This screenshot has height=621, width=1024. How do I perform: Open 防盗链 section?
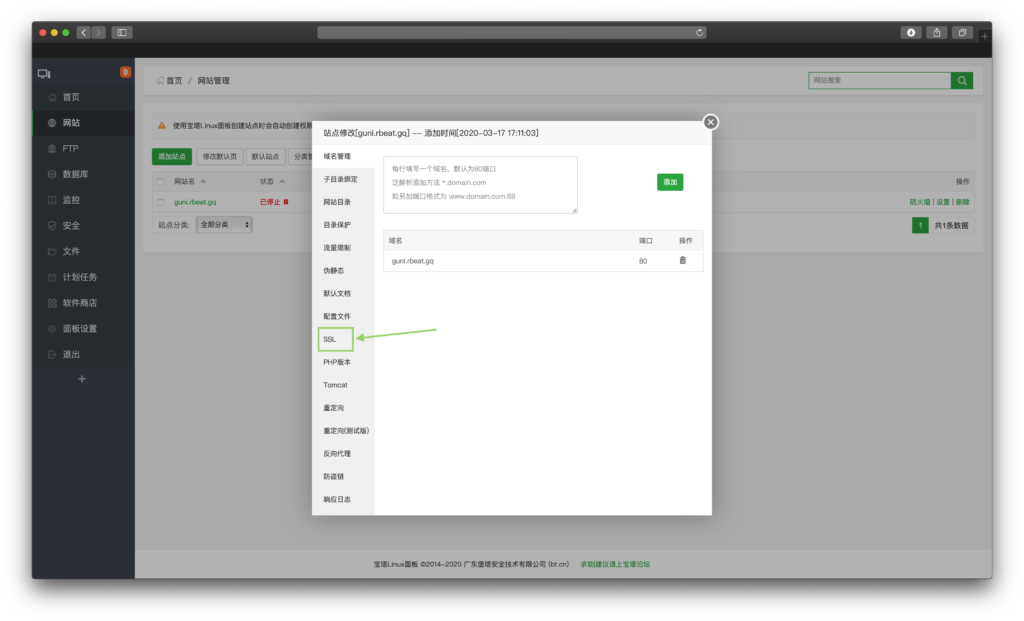point(334,476)
